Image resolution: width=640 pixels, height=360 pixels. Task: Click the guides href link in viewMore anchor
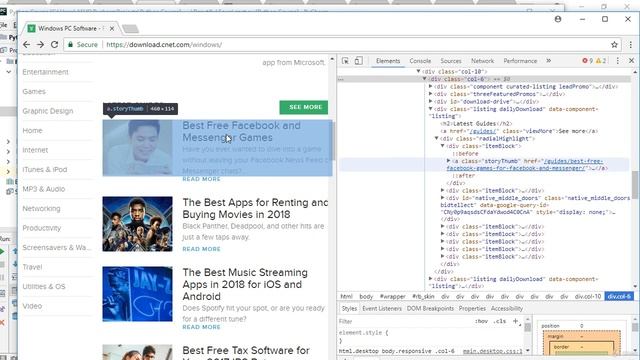[482, 131]
